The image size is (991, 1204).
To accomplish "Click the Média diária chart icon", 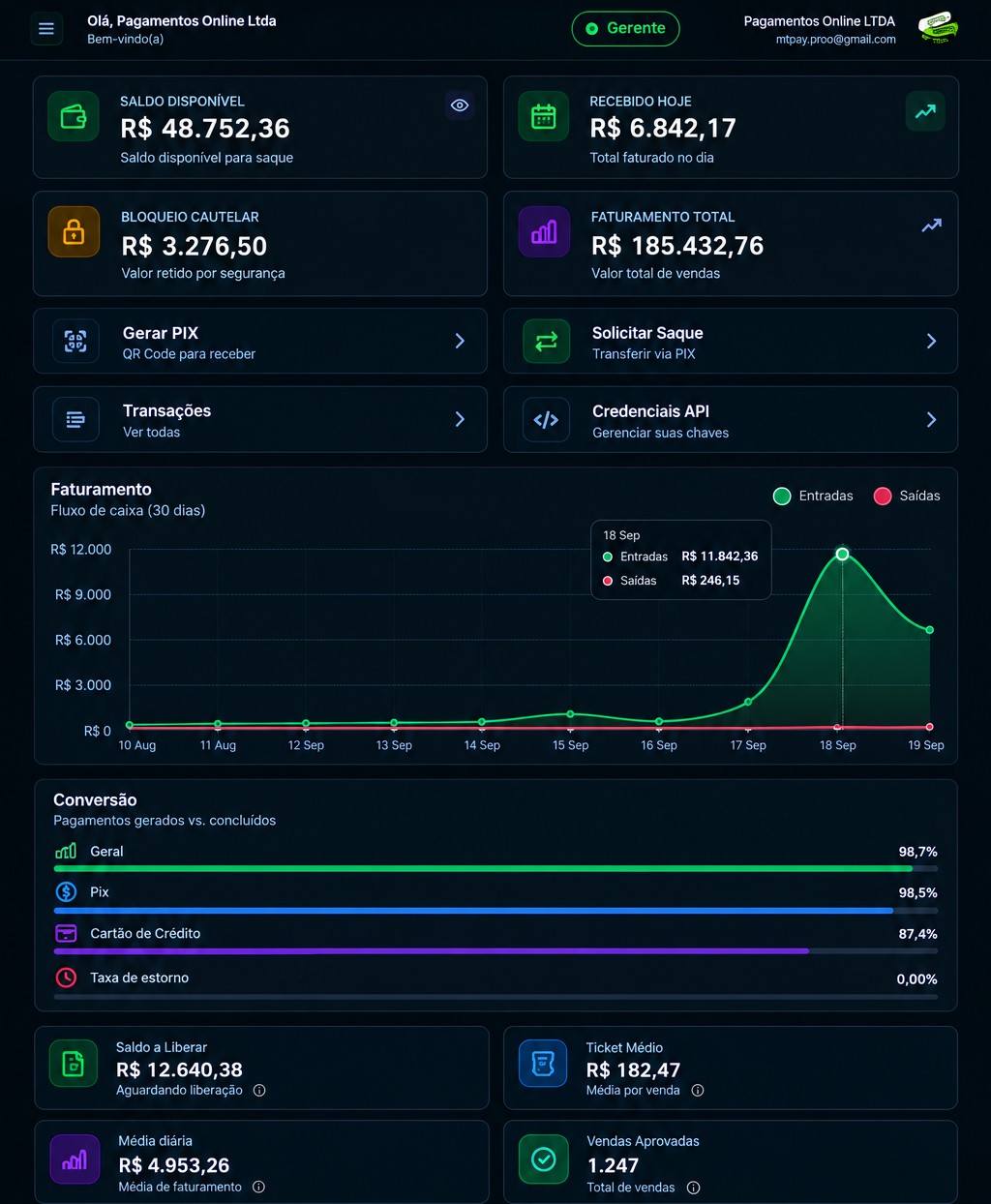I will (x=75, y=1159).
